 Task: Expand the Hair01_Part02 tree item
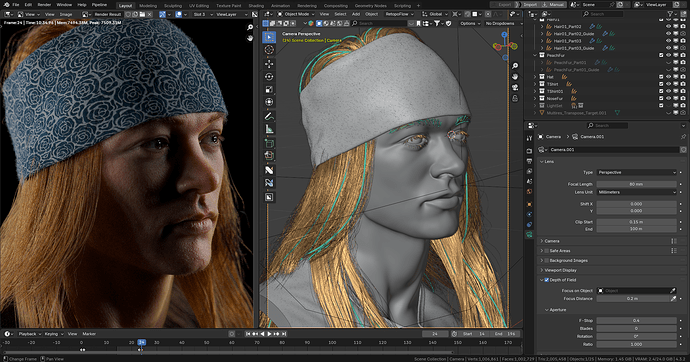(x=542, y=26)
